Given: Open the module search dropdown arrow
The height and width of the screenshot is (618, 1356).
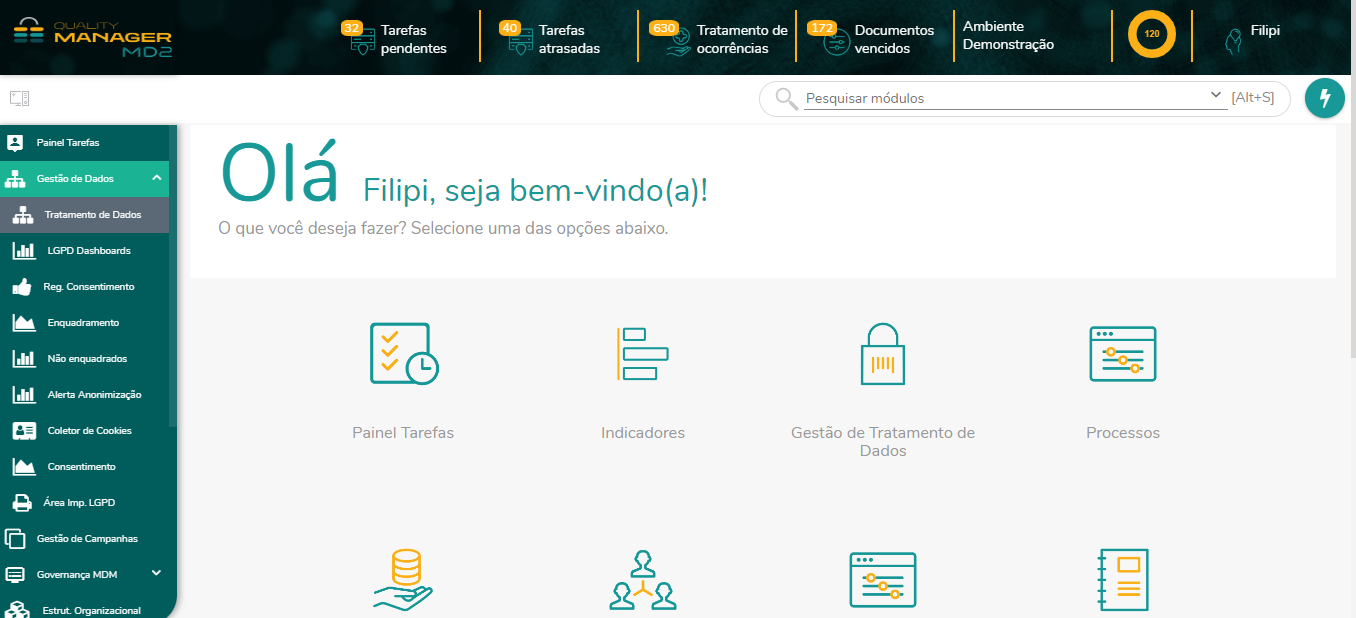Looking at the screenshot, I should tap(1215, 96).
